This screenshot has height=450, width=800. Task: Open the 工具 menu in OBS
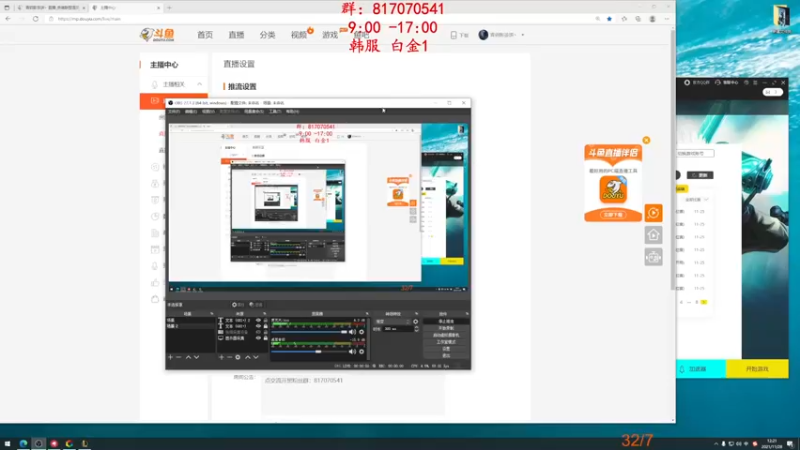click(275, 111)
